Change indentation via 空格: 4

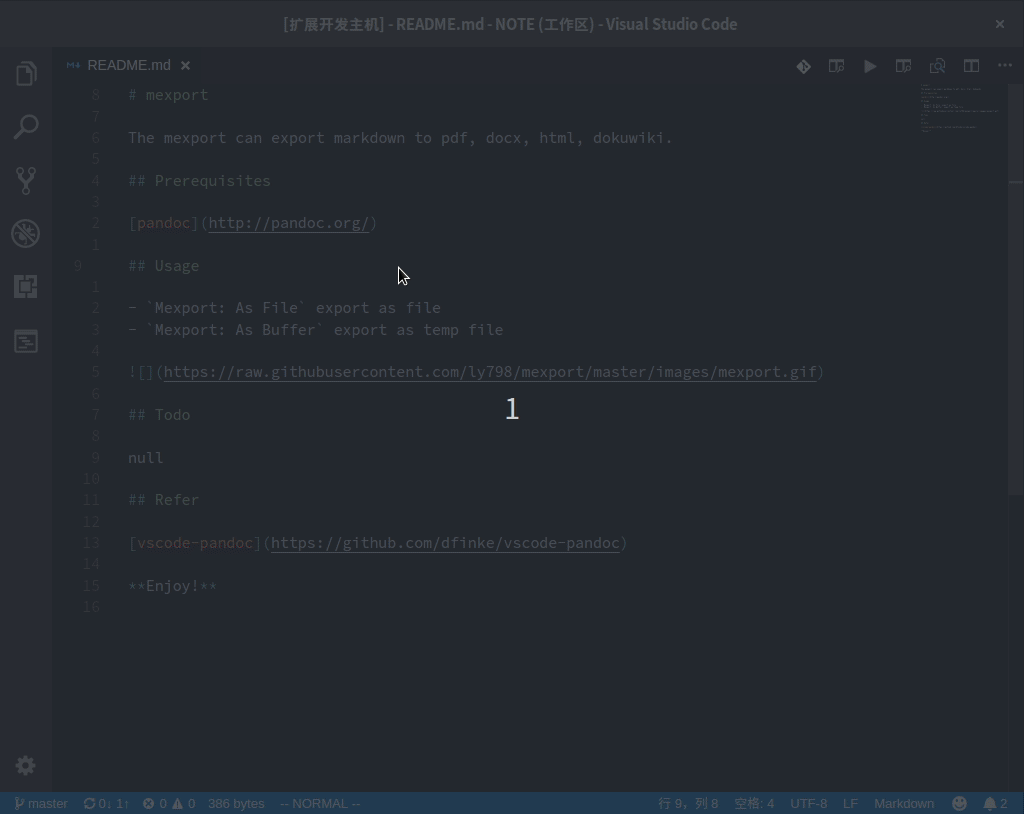[754, 804]
